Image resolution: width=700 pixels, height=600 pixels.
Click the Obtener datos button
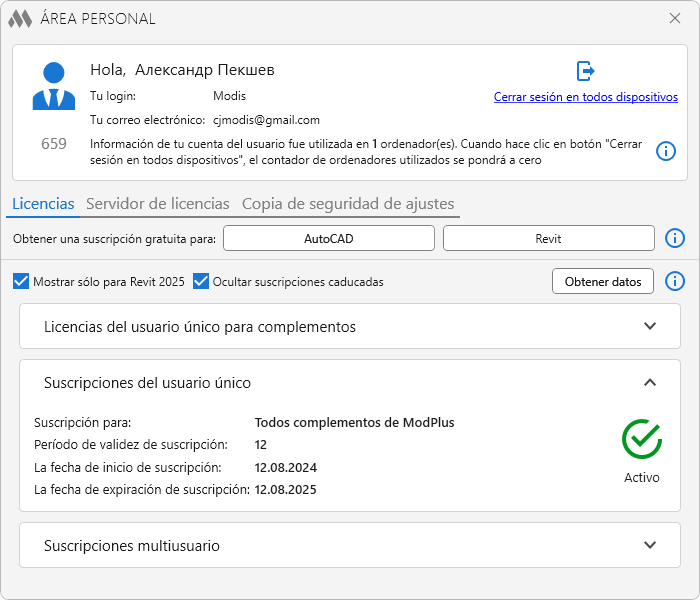(x=603, y=281)
